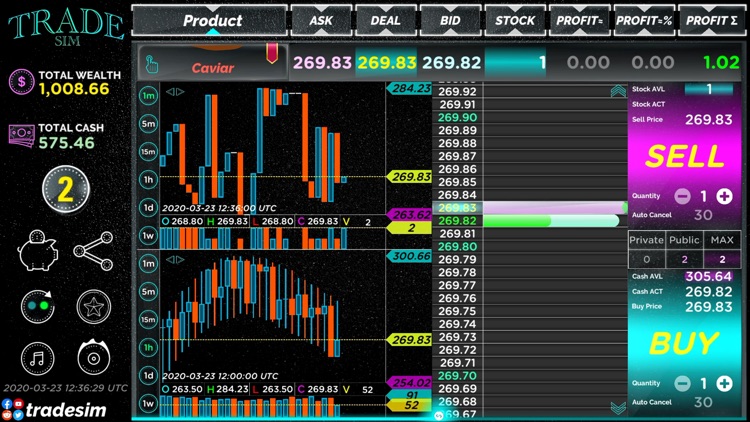Select 15m timeframe on upper chart
The image size is (750, 422).
148,152
